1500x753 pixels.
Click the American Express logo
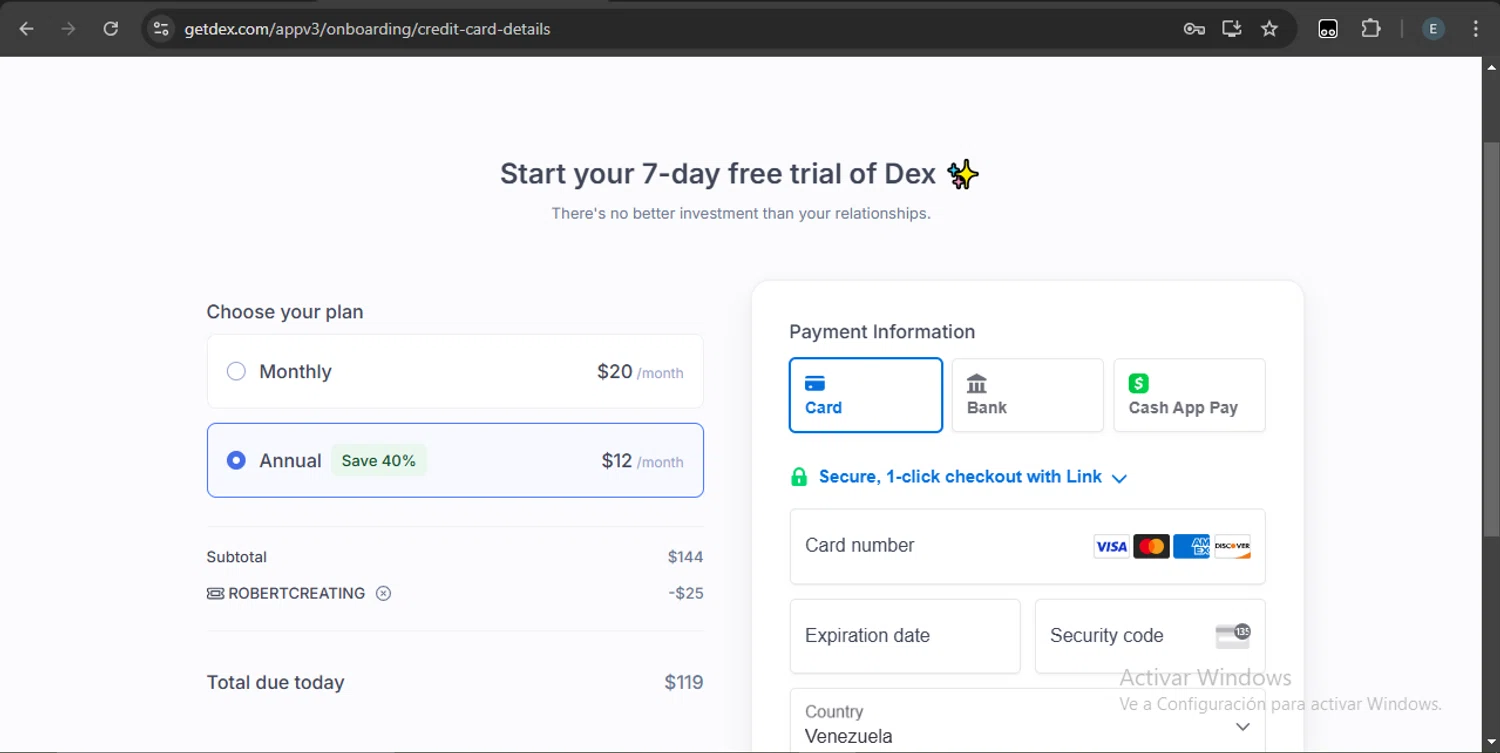[x=1192, y=546]
